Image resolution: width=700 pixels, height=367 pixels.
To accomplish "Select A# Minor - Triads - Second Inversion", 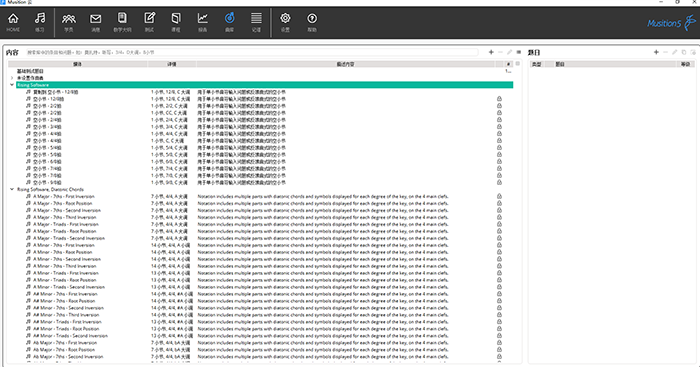I will [x=70, y=336].
